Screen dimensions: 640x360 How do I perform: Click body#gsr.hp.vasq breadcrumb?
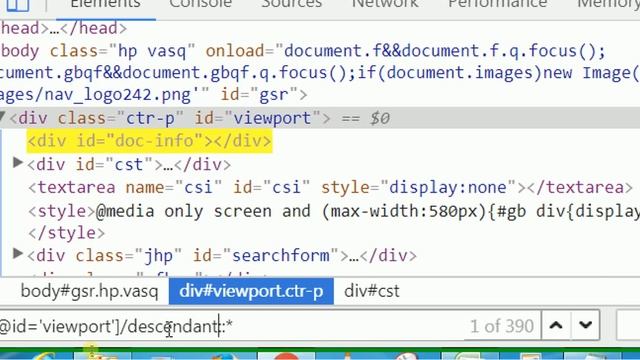[89, 291]
